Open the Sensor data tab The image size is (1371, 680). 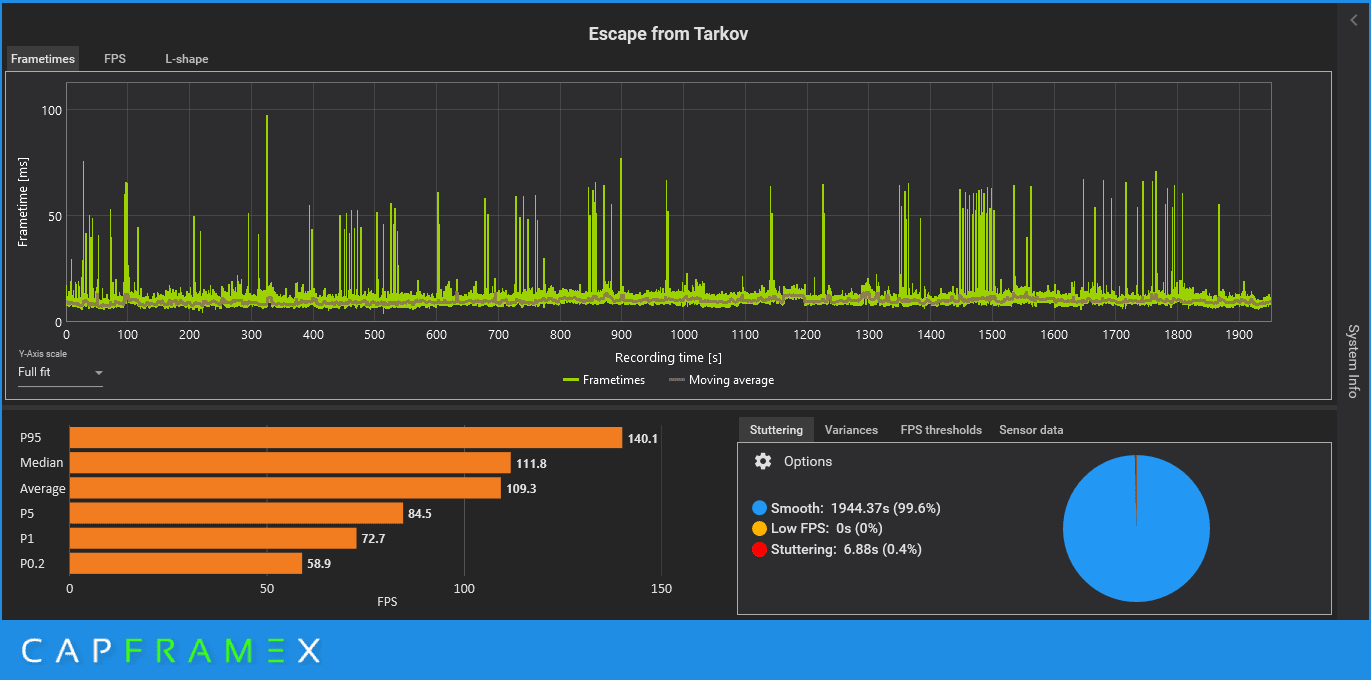[x=1031, y=430]
